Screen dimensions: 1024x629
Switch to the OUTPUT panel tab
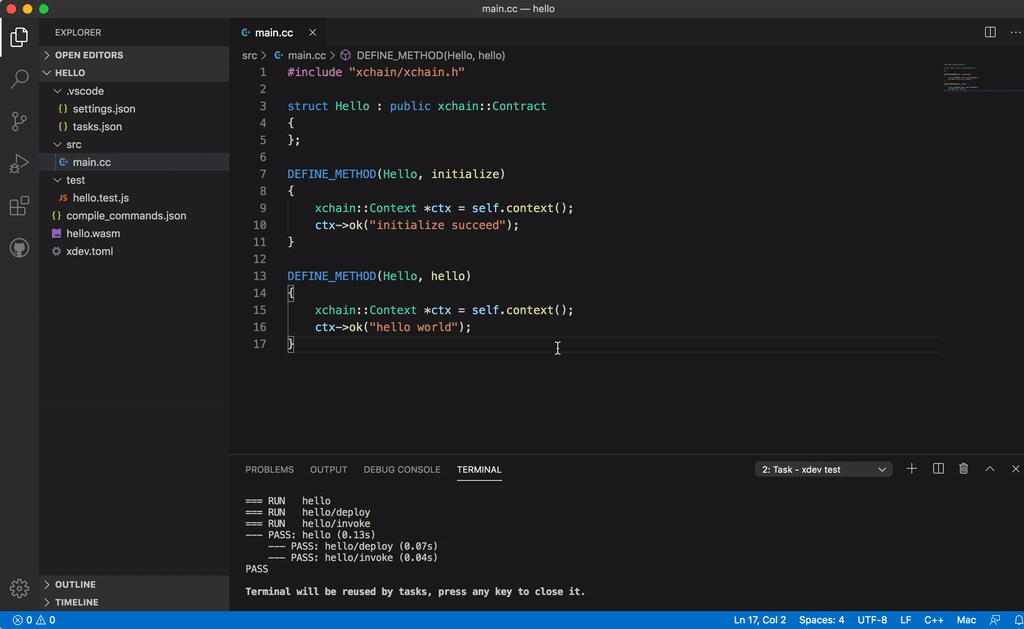pyautogui.click(x=328, y=470)
